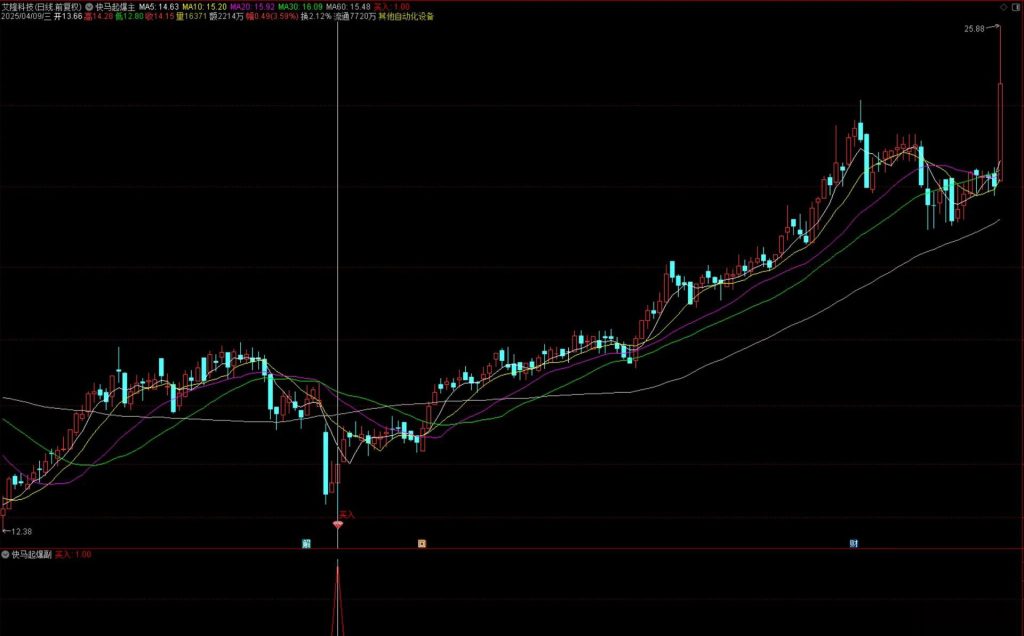Select the MA60 moving average label
1024x636 pixels.
(348, 6)
